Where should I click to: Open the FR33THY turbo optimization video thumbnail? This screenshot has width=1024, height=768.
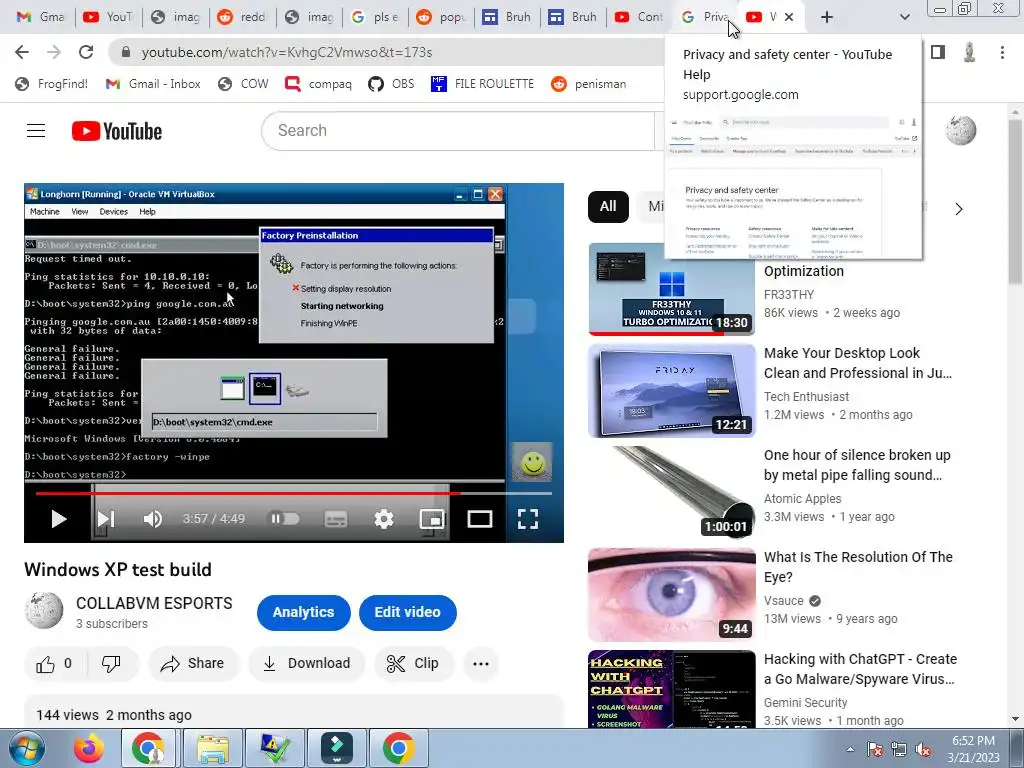pyautogui.click(x=671, y=289)
